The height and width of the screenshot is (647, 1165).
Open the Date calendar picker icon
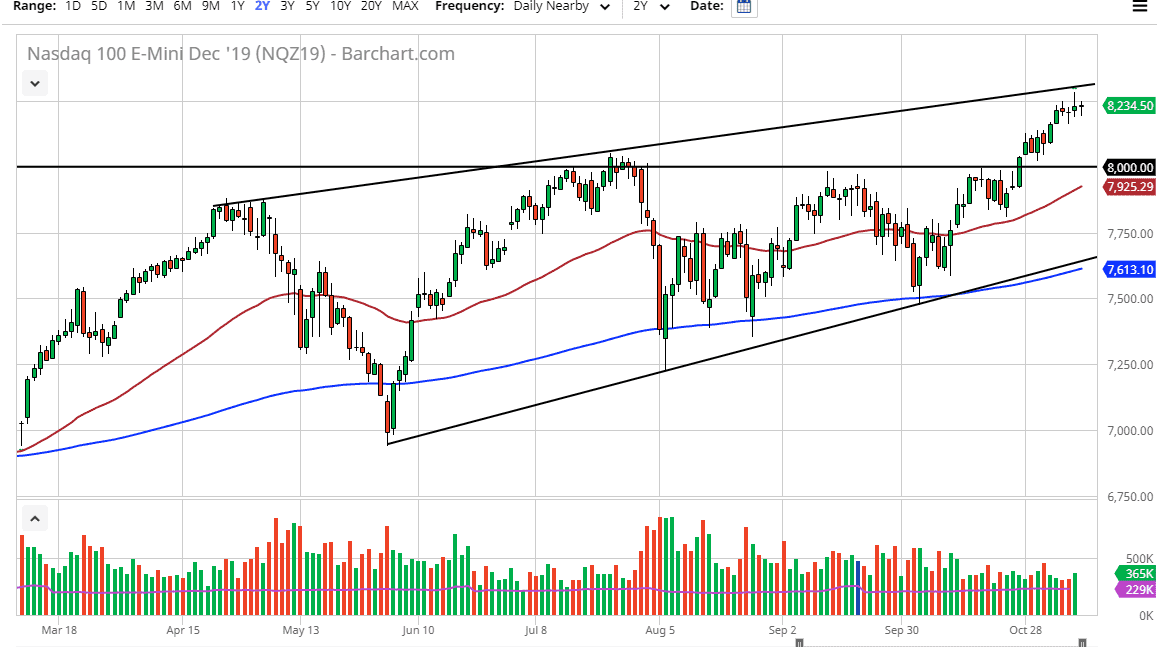pos(743,7)
